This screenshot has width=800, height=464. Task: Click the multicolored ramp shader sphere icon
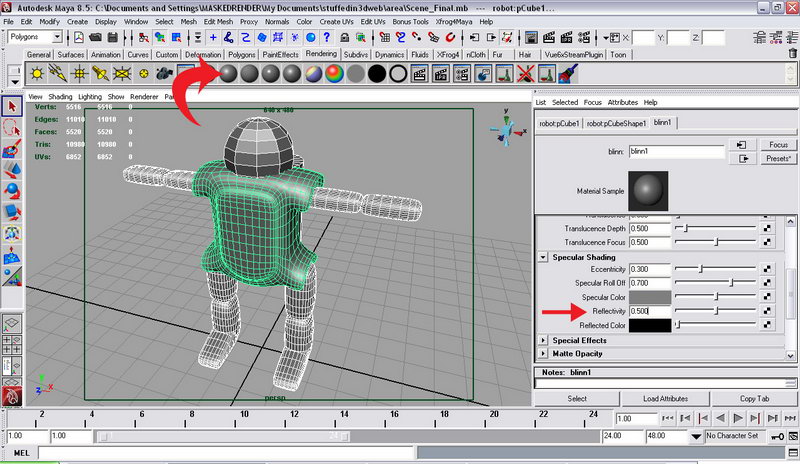(x=335, y=73)
